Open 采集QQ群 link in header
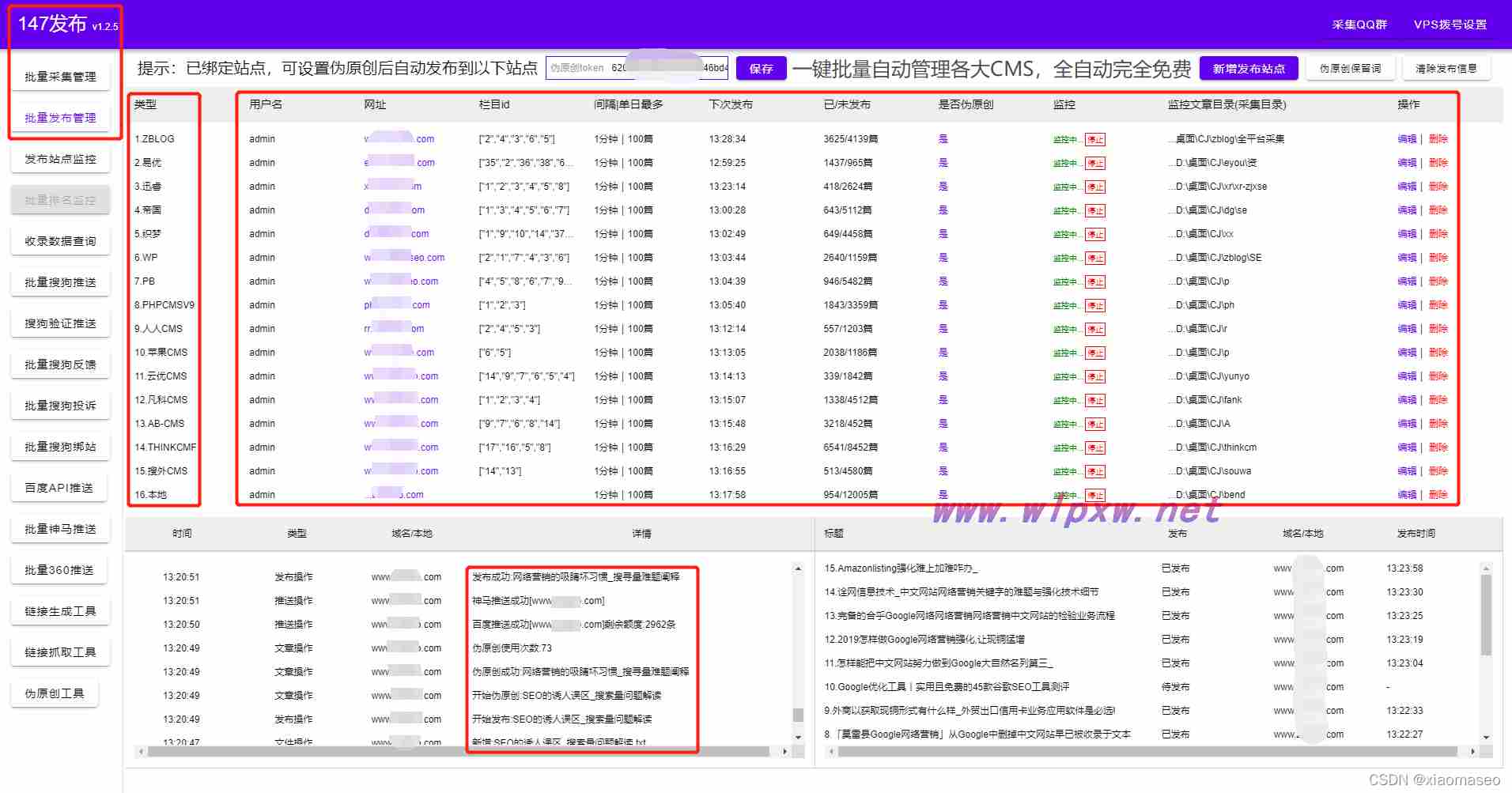The width and height of the screenshot is (1512, 793). point(1359,25)
